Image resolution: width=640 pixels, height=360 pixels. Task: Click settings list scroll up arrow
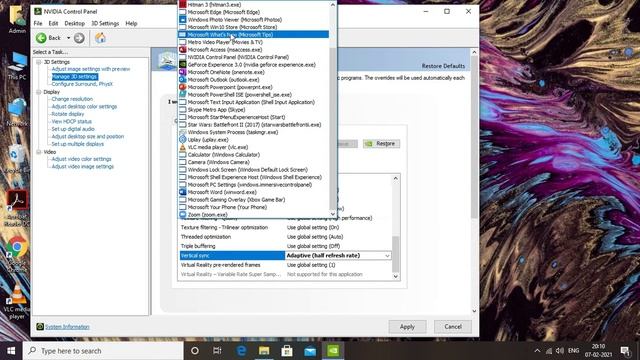click(396, 178)
